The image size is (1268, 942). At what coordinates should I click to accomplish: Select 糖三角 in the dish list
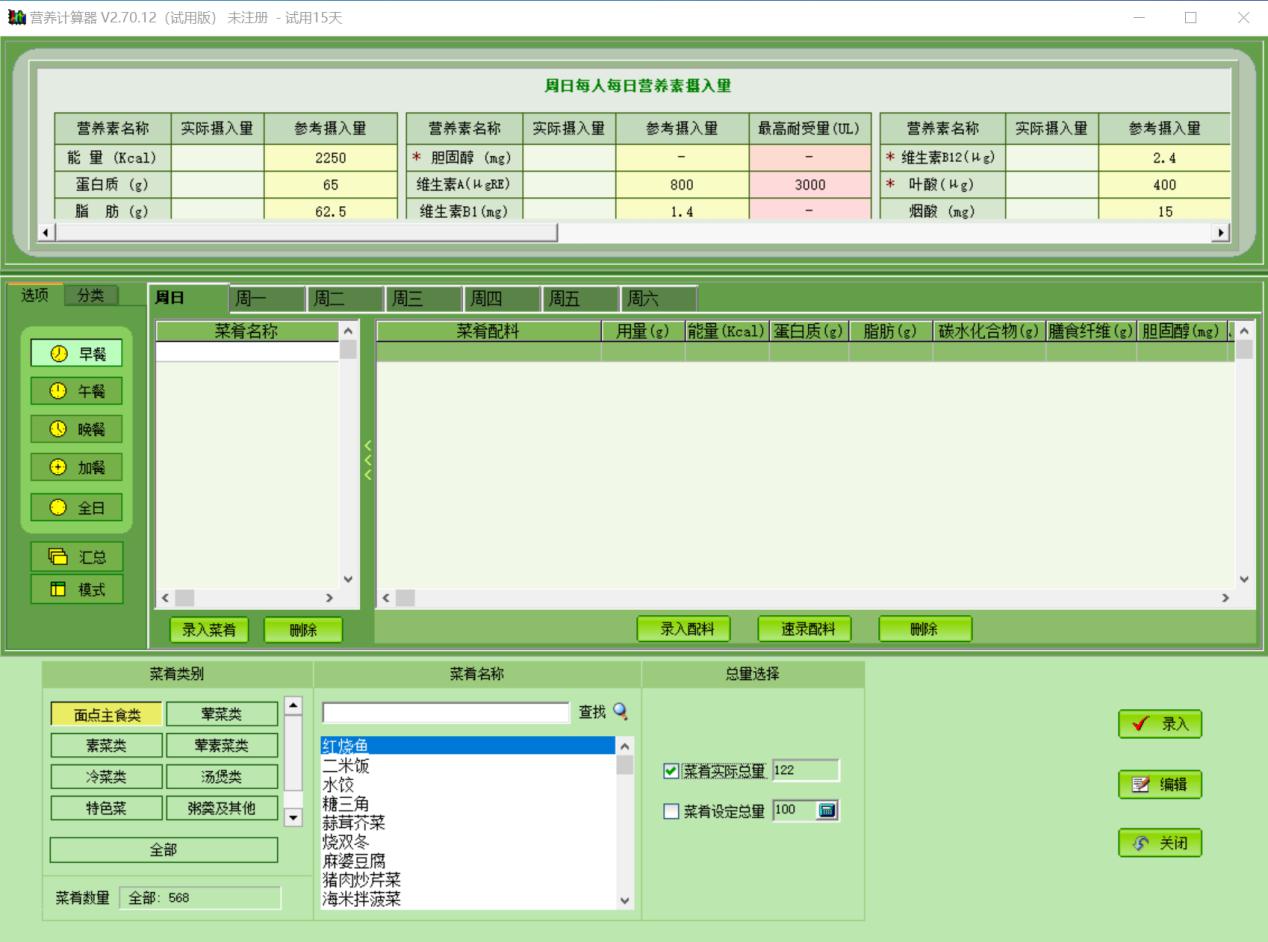tap(467, 804)
